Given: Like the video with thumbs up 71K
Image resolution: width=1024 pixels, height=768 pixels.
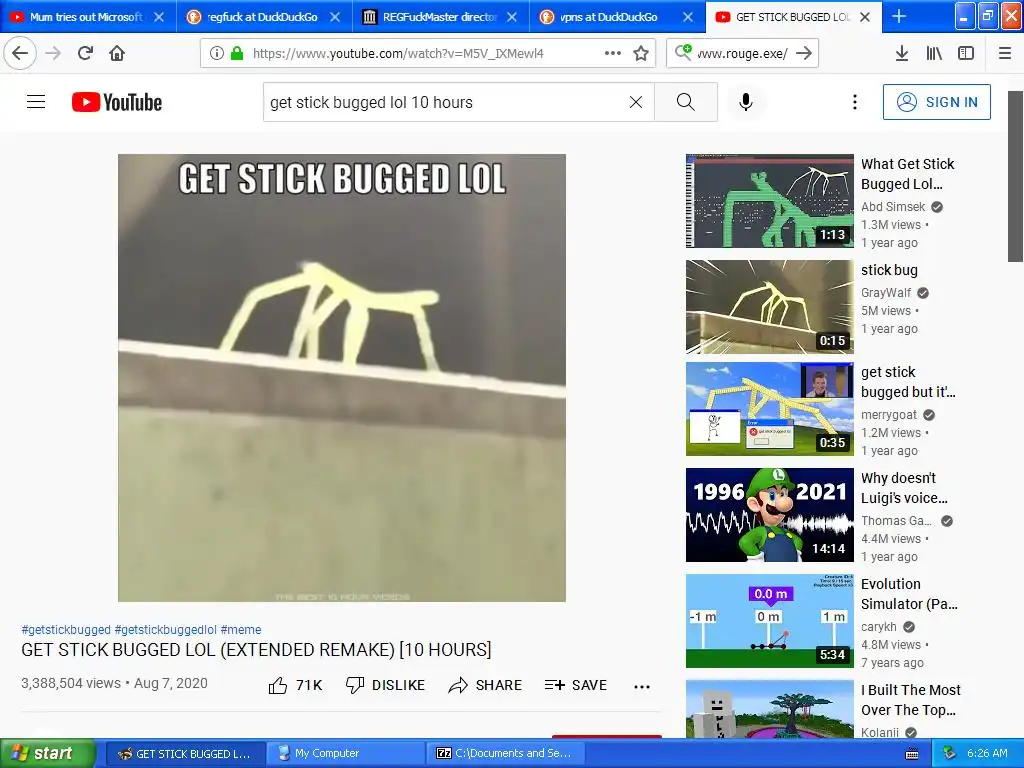Looking at the screenshot, I should tap(295, 685).
